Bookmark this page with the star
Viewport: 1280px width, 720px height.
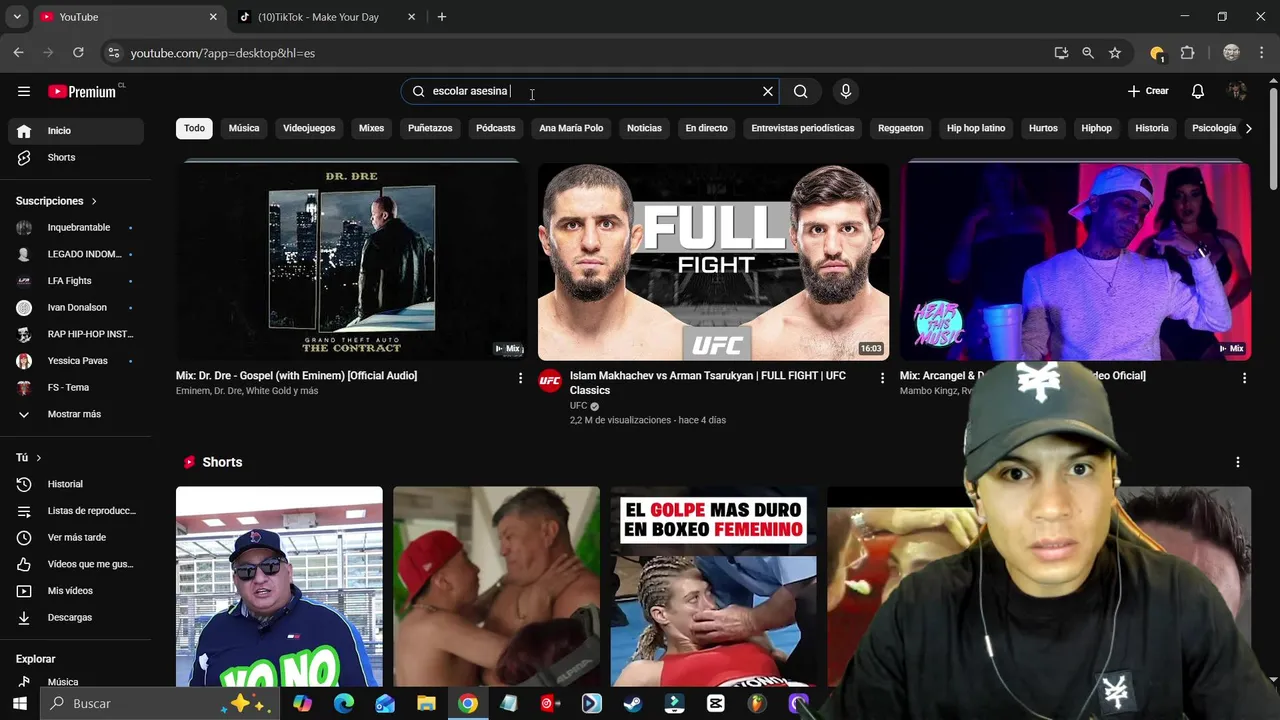pos(1115,53)
